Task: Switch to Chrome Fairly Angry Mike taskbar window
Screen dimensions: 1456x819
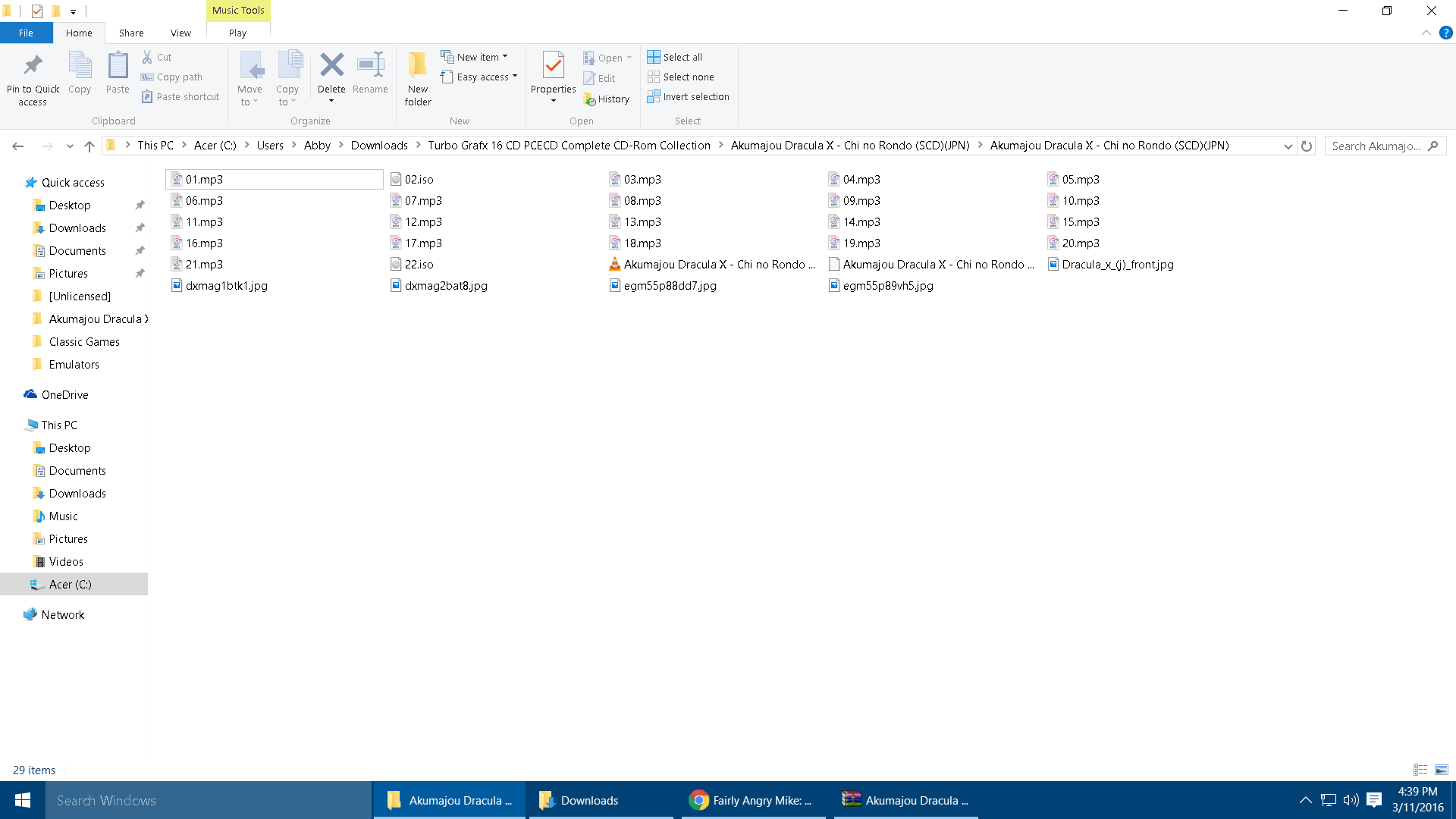Action: click(x=753, y=800)
